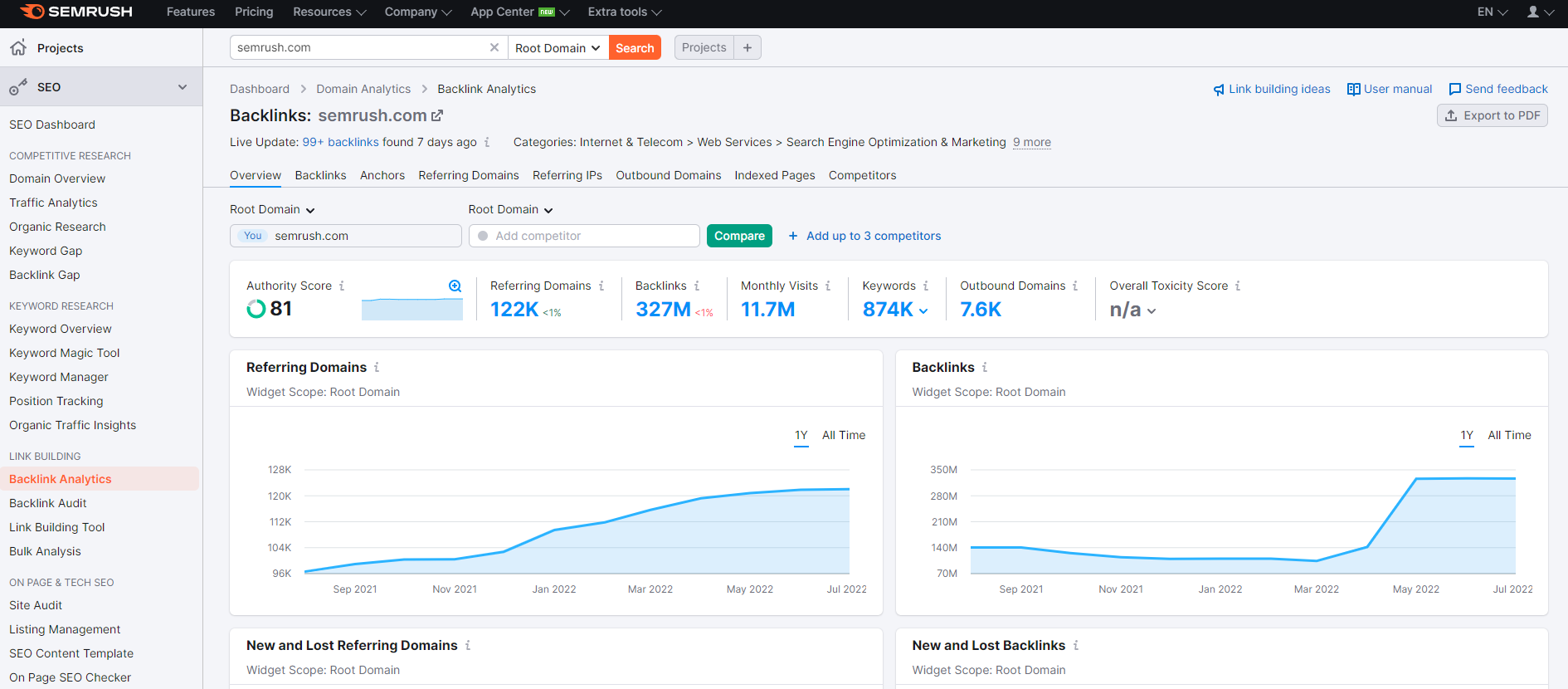Click the Export to PDF upload icon
This screenshot has width=1568, height=689.
pyautogui.click(x=1451, y=115)
